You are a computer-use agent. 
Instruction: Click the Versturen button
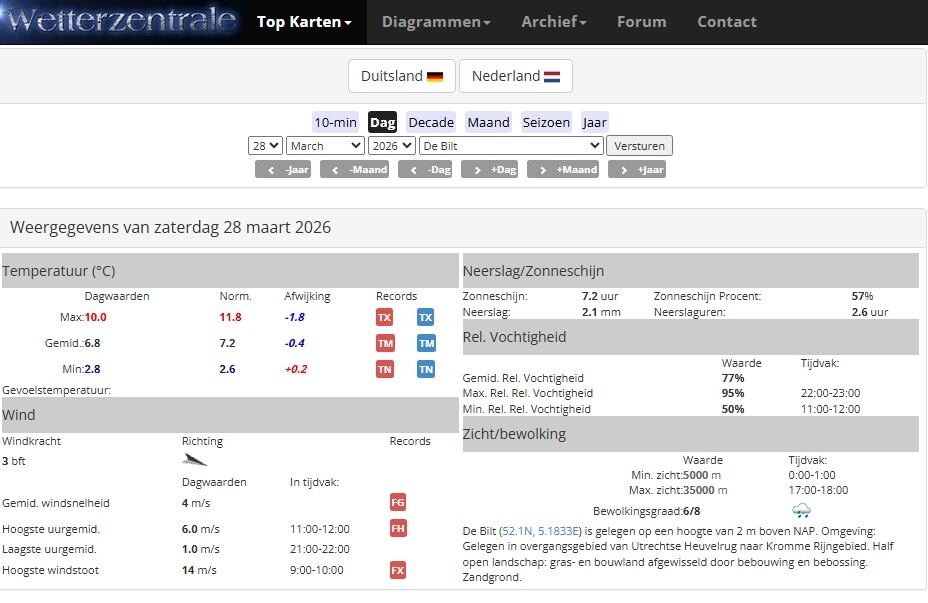(x=639, y=146)
